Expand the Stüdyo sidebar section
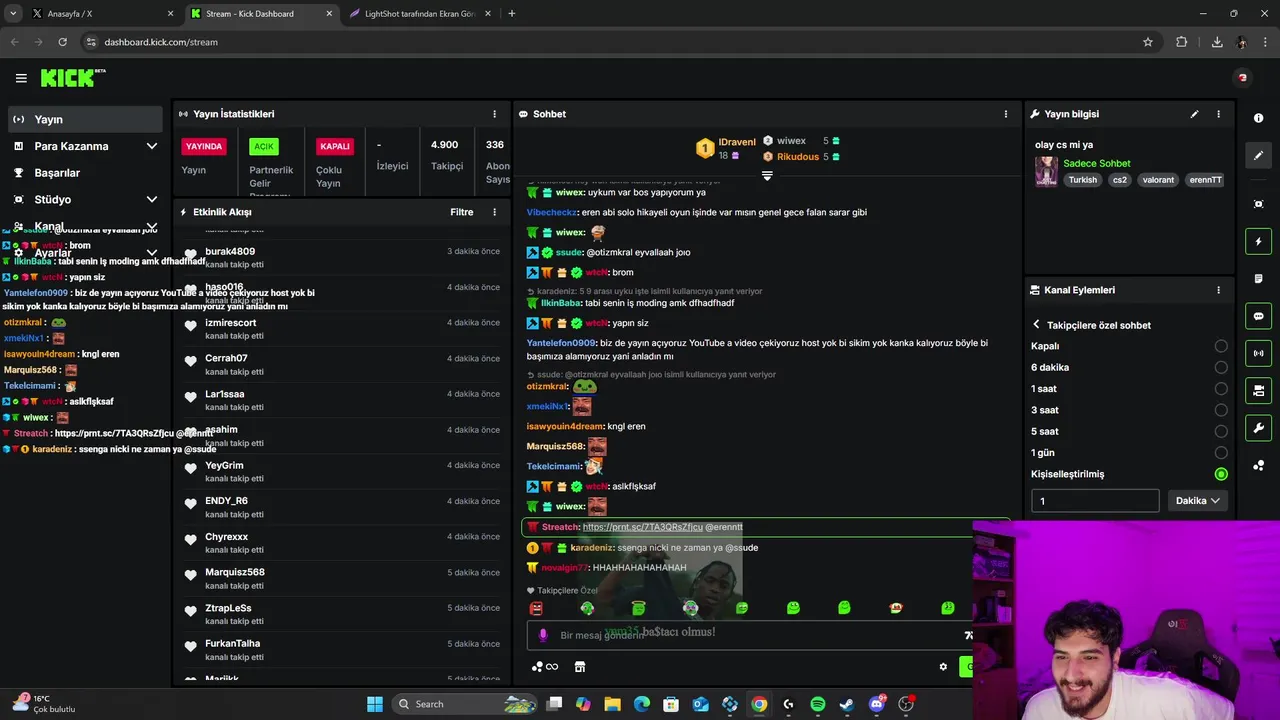Screen dimensions: 1280x720 coord(151,200)
